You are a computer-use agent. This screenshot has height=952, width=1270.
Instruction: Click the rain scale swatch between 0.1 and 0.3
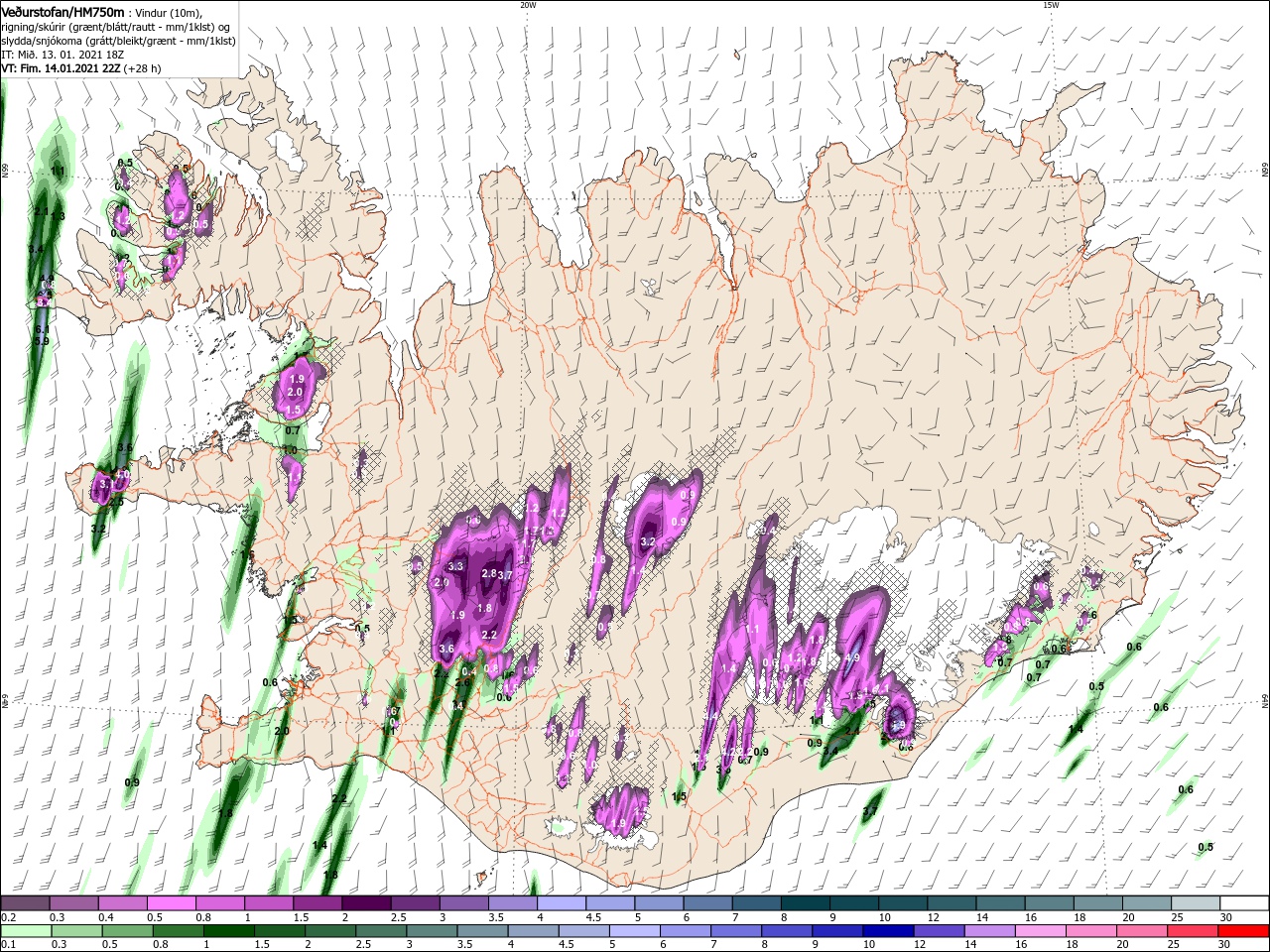click(x=25, y=931)
